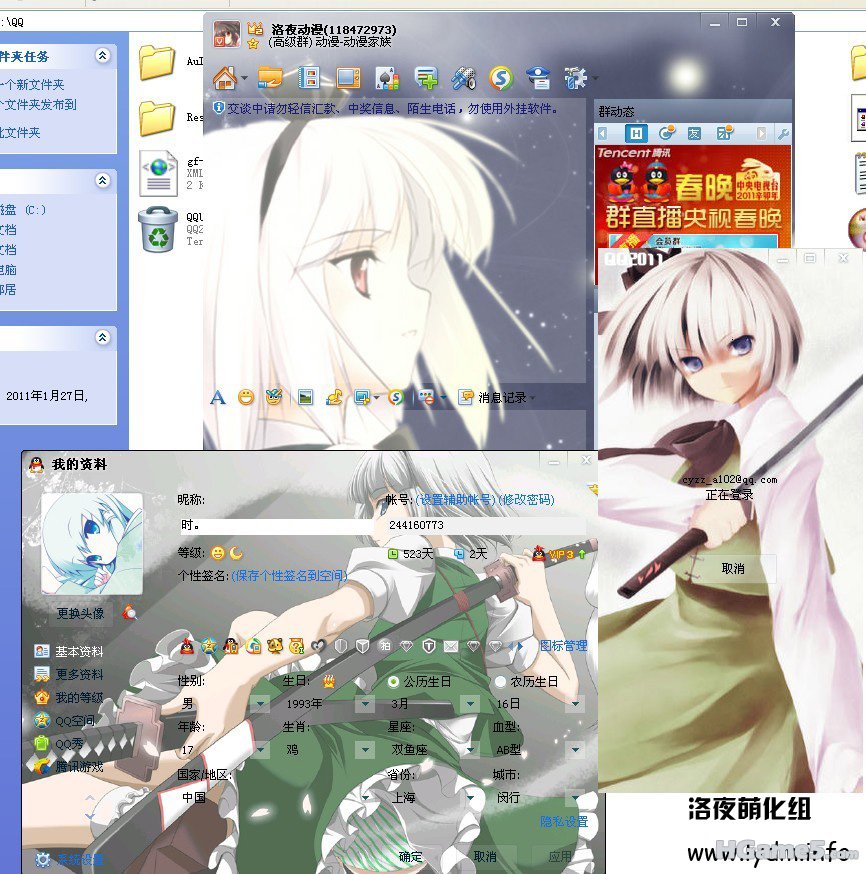Switch to 基本资料 section
This screenshot has width=866, height=874.
69,651
